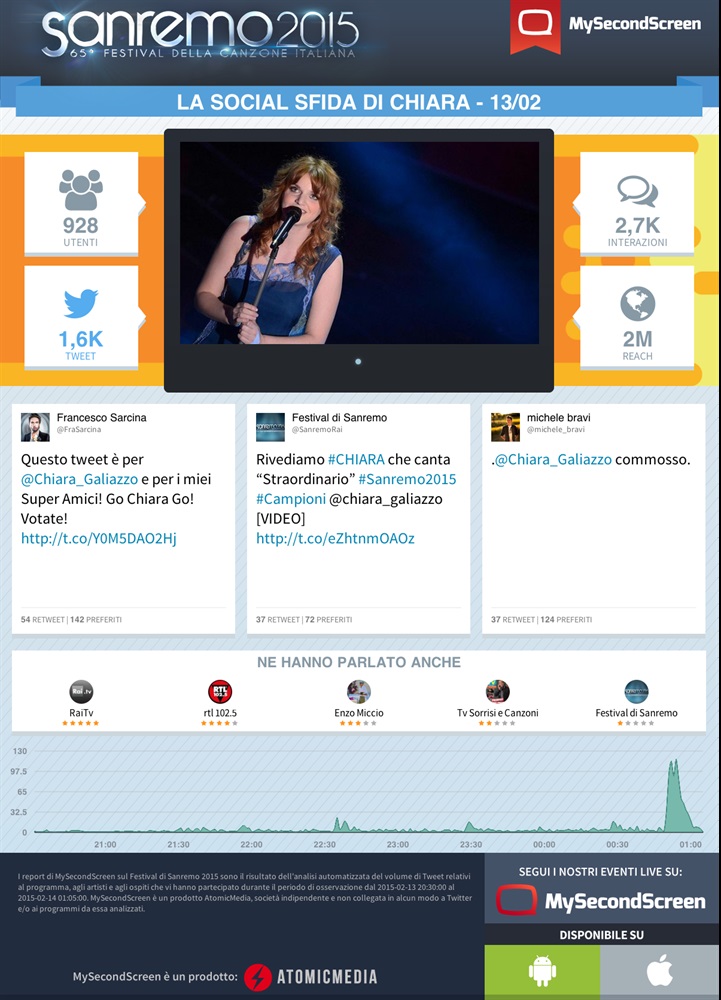Click the Apple download icon

pos(660,971)
